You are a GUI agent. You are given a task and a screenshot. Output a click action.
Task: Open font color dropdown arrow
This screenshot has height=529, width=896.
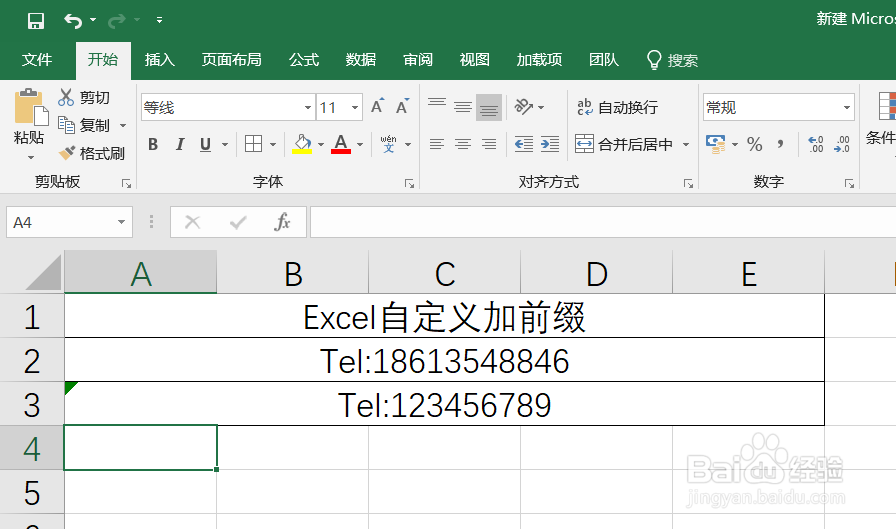pyautogui.click(x=359, y=145)
